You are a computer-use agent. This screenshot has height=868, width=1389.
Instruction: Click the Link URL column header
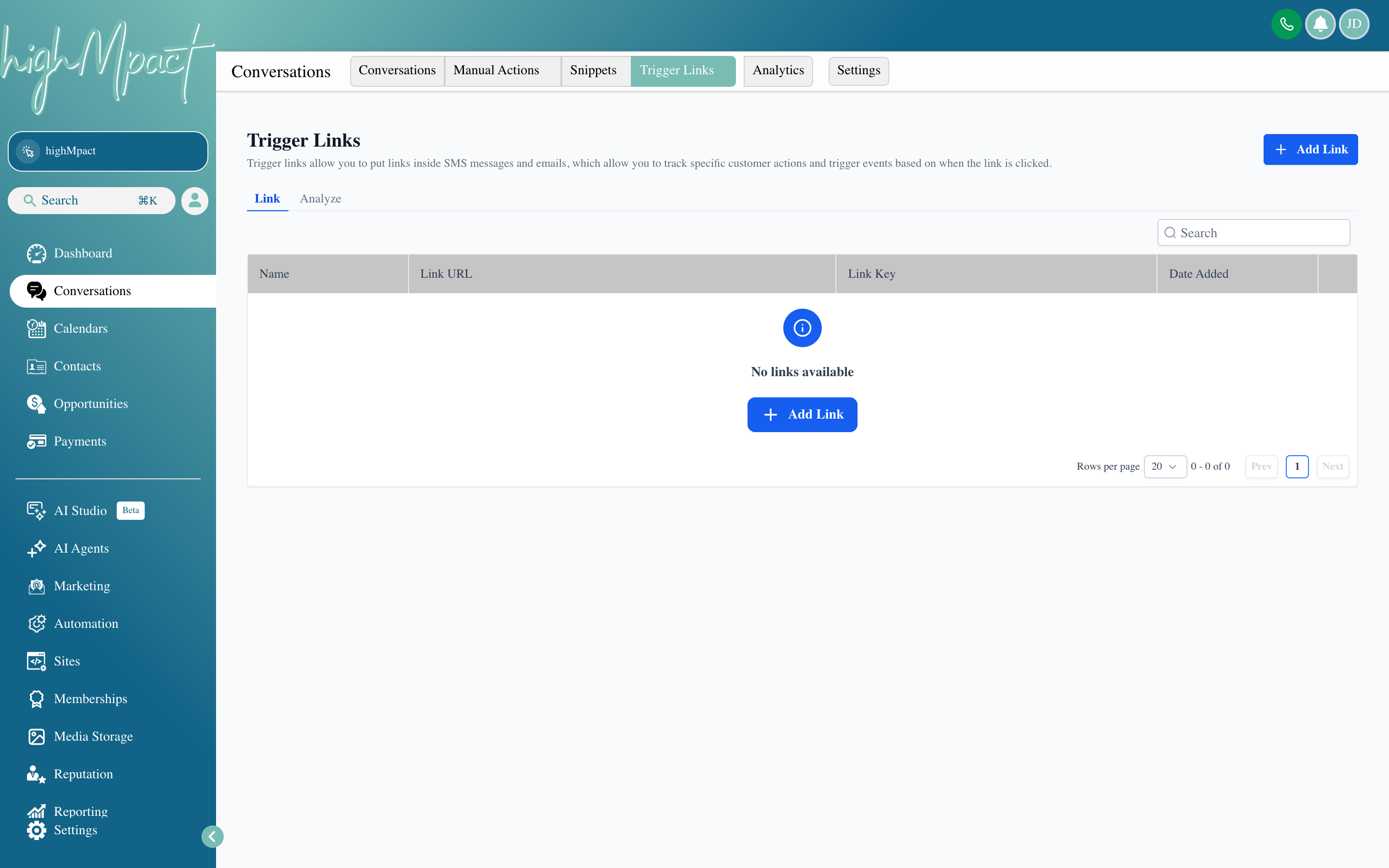622,274
